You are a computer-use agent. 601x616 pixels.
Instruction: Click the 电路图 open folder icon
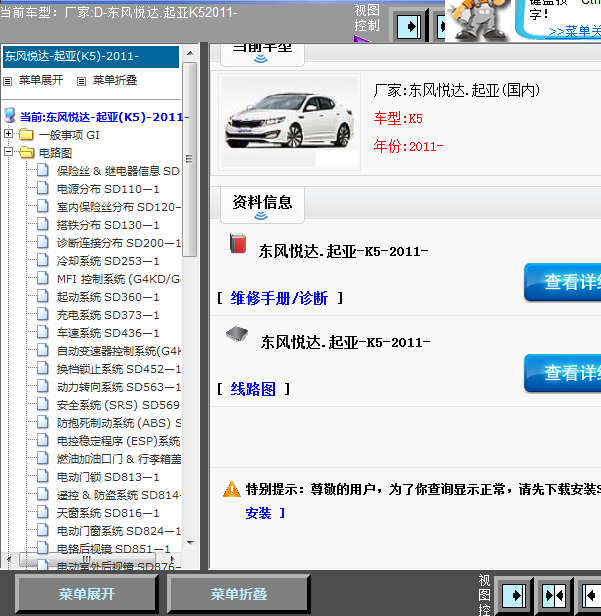pos(26,152)
